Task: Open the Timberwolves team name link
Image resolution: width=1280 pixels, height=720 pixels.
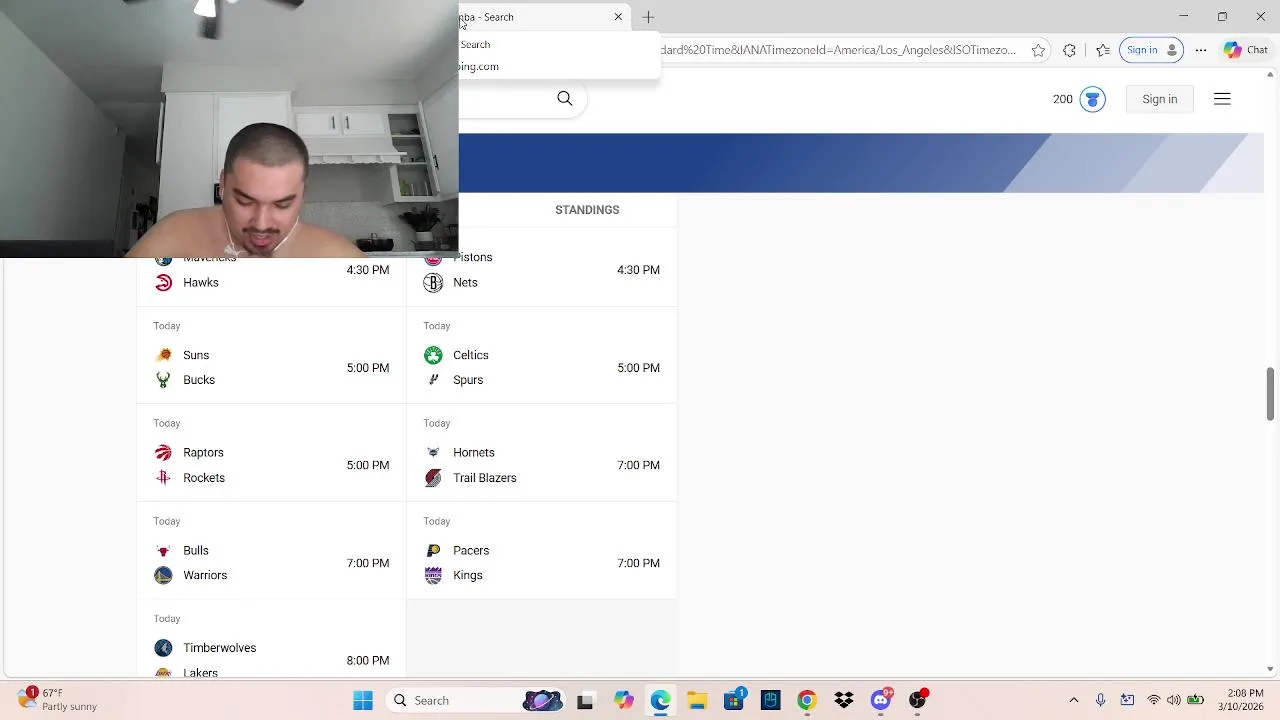Action: (x=219, y=648)
